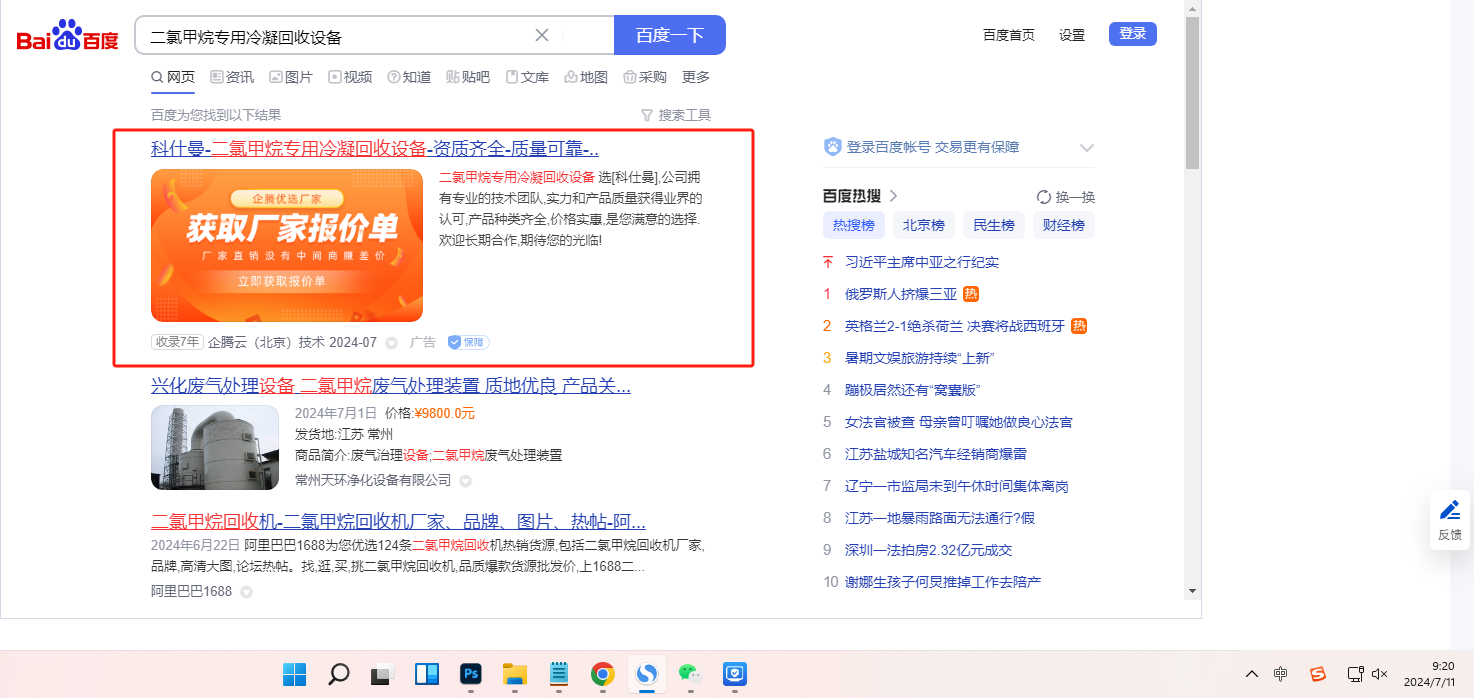Expand arrow beside 常州天环净化设备有限公司
This screenshot has width=1474, height=698.
pyautogui.click(x=465, y=481)
